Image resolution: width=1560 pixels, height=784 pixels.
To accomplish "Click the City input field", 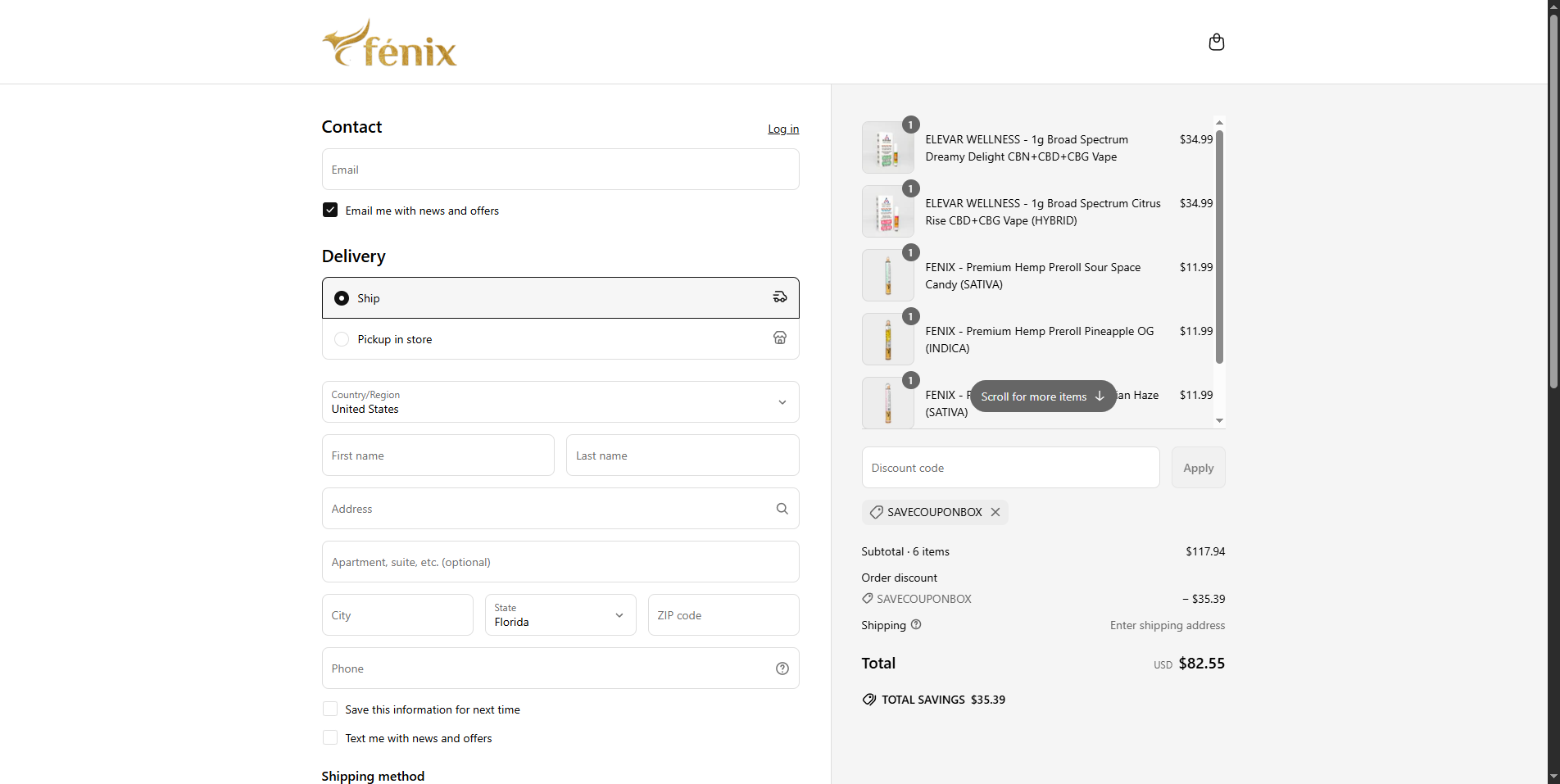I will point(397,614).
